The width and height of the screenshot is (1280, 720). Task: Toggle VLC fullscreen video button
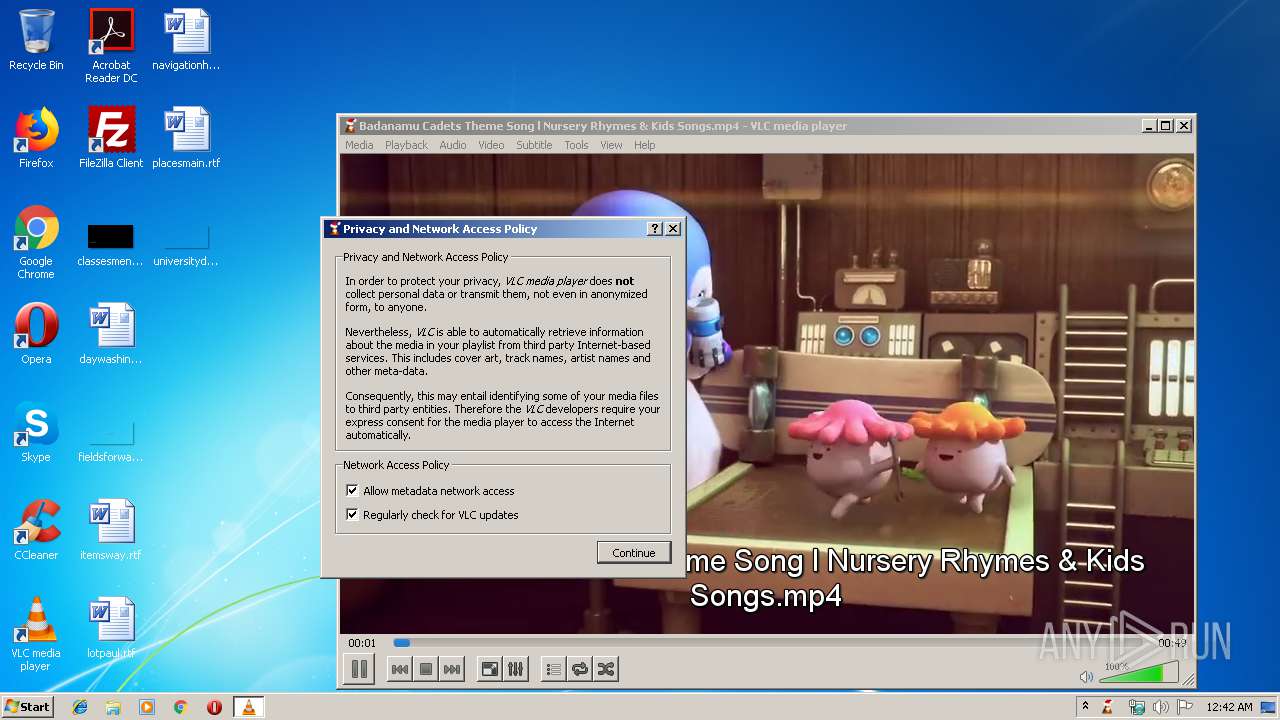(x=490, y=670)
